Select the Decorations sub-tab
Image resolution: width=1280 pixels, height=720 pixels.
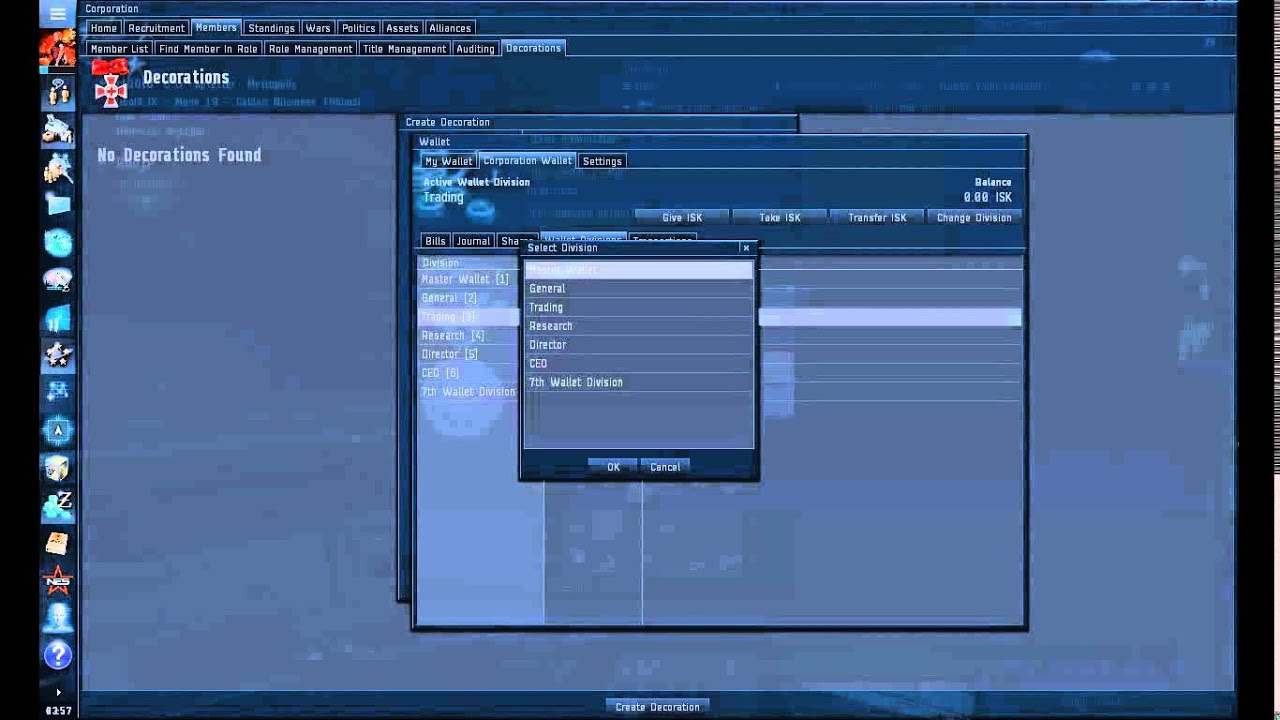[533, 48]
